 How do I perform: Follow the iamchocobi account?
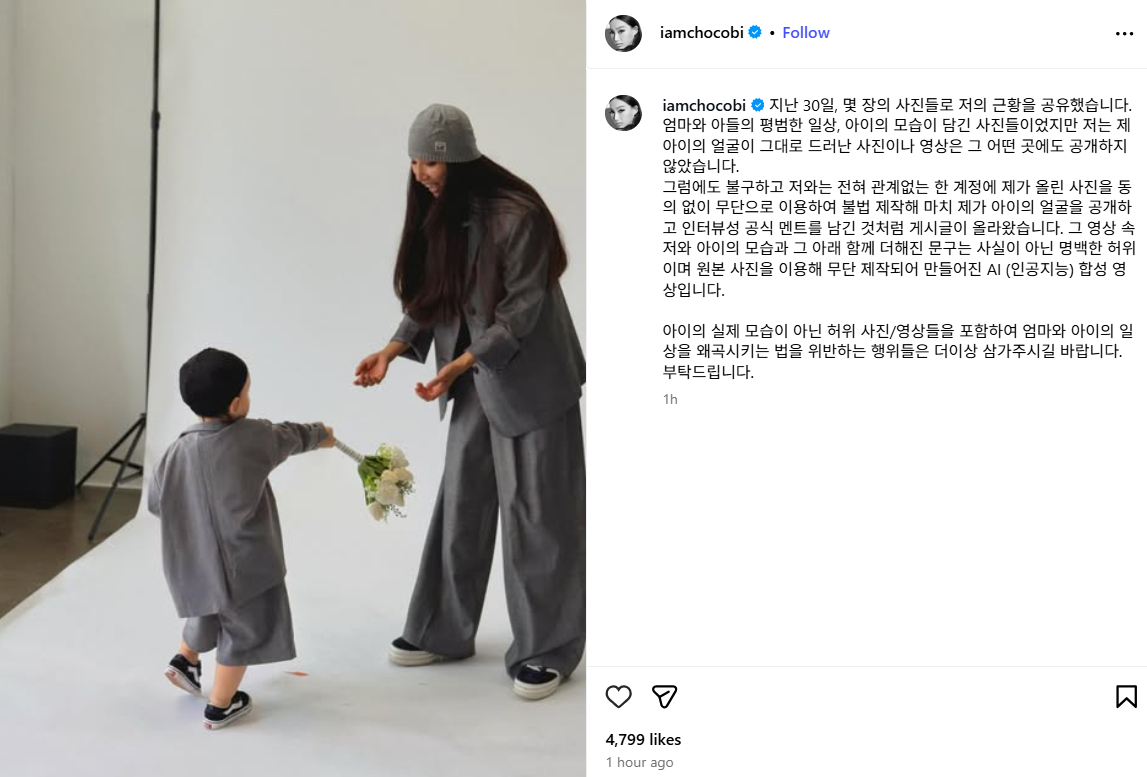805,33
